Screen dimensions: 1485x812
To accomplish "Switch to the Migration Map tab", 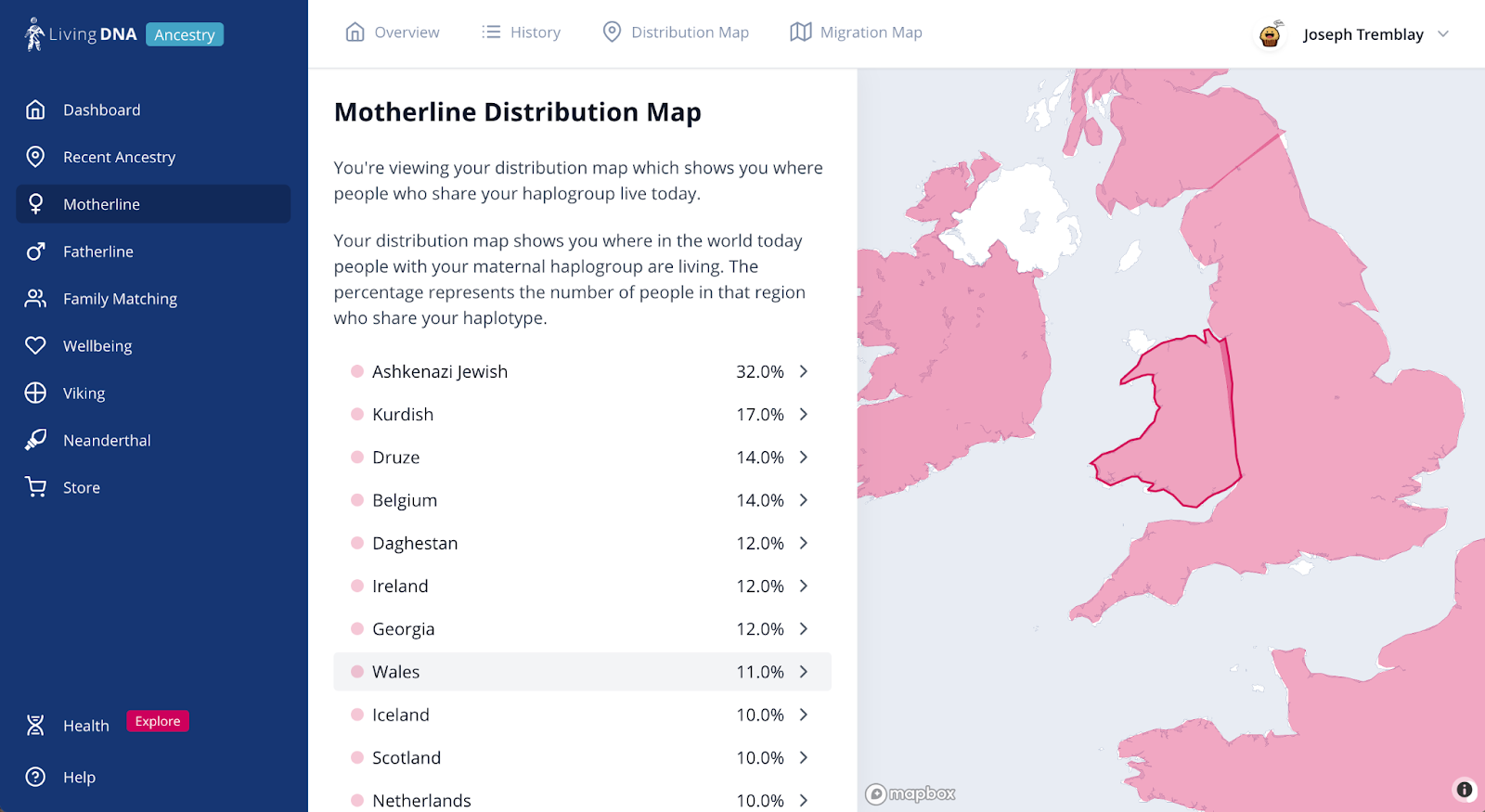I will point(856,32).
